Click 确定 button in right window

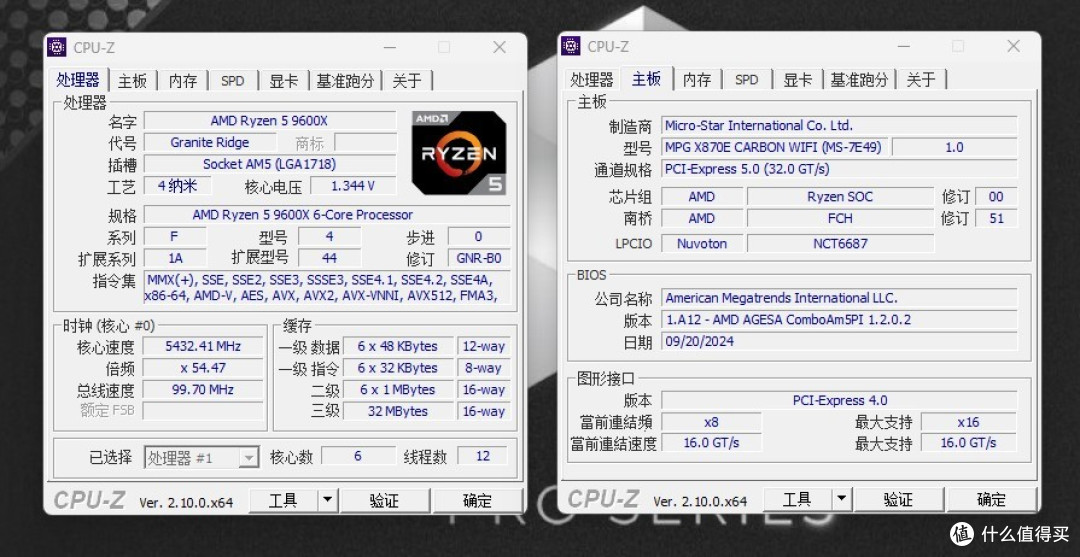point(990,499)
